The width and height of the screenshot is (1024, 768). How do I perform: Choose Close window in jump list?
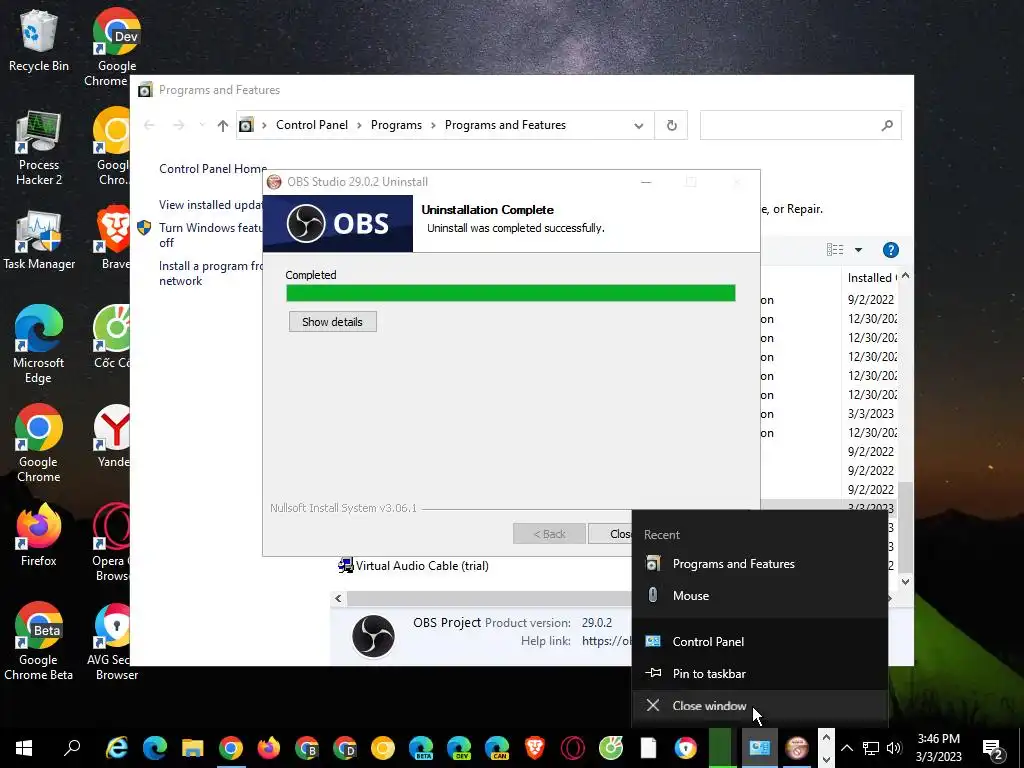pyautogui.click(x=760, y=705)
